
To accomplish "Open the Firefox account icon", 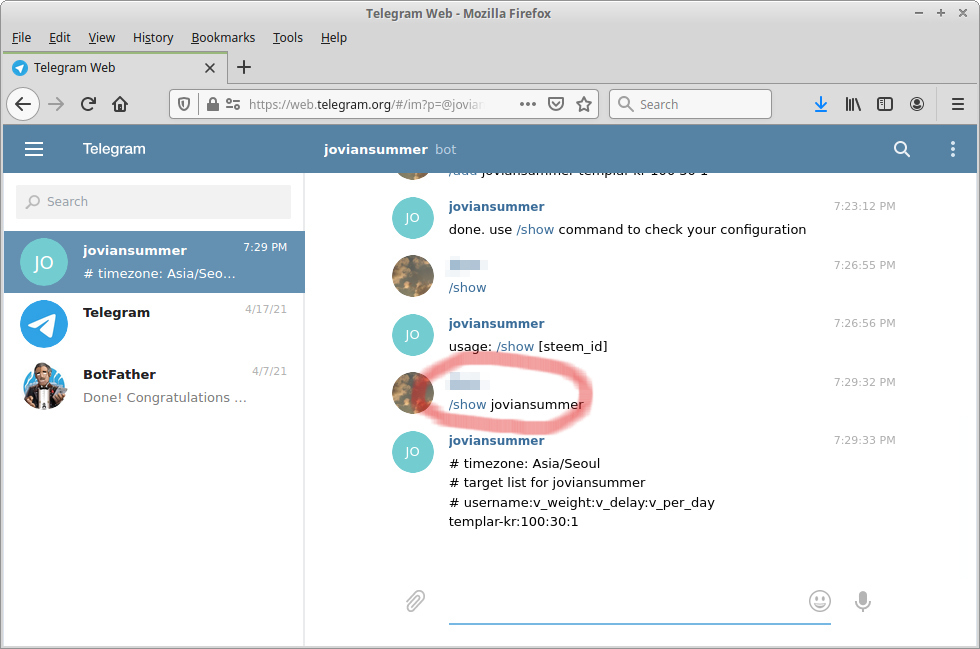I will 916,104.
